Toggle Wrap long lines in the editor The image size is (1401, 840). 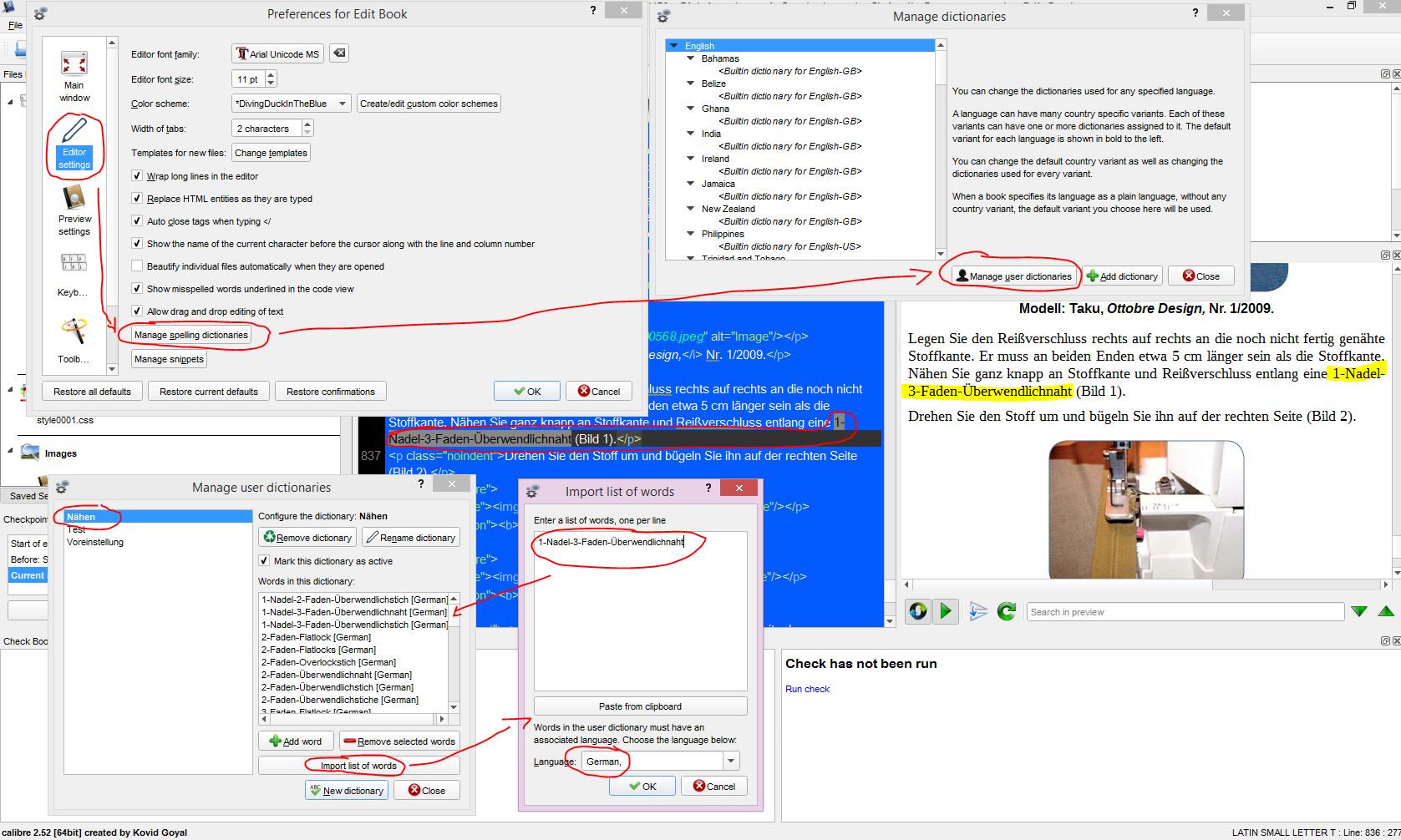[x=137, y=176]
